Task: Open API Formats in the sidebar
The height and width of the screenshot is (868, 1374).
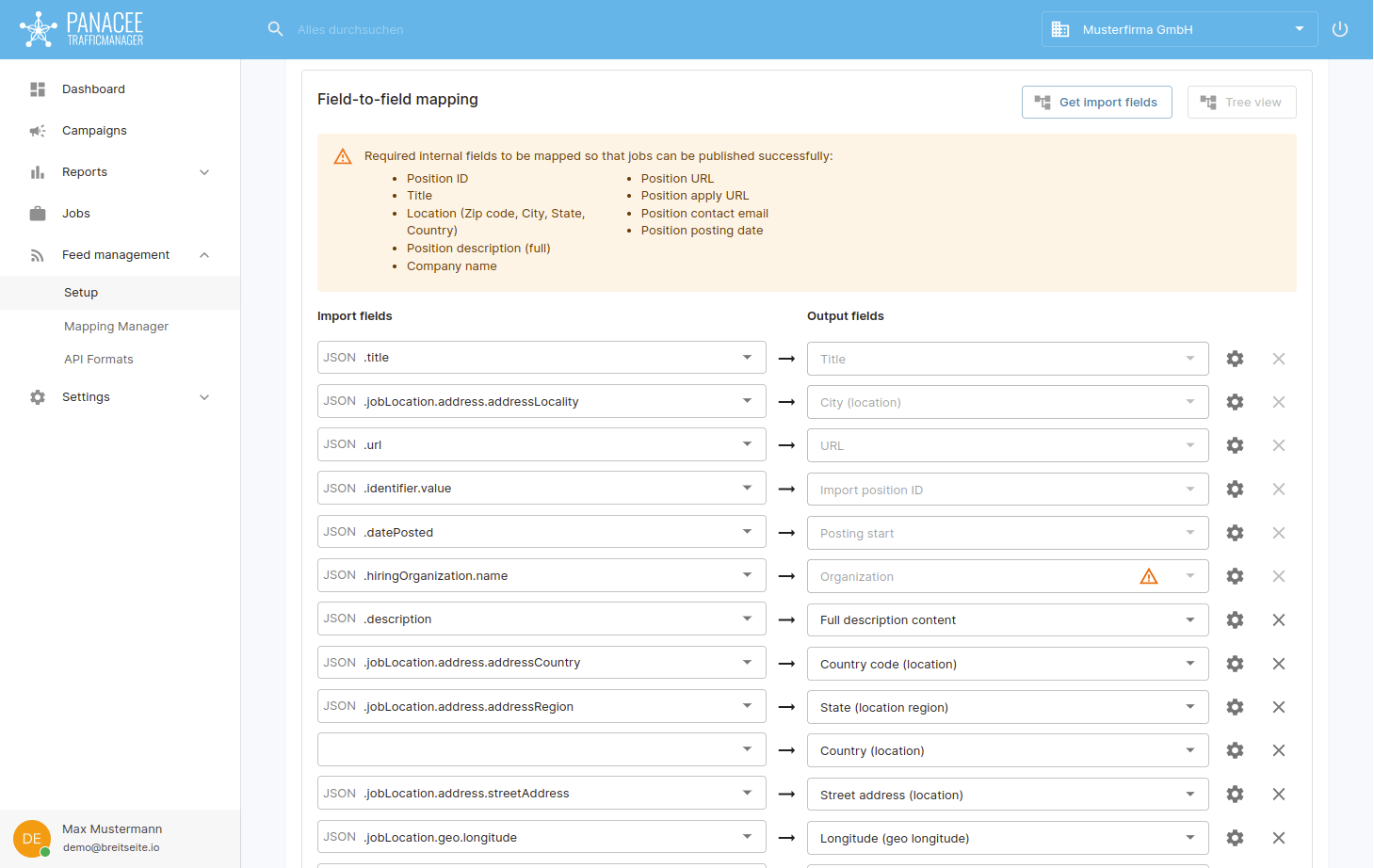Action: 99,360
